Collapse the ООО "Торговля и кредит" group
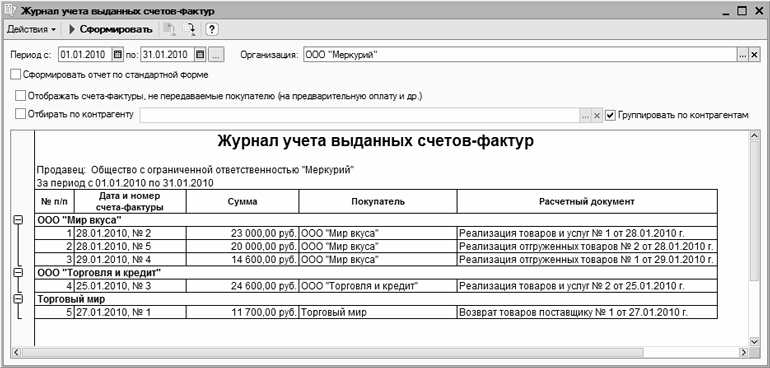 (18, 272)
